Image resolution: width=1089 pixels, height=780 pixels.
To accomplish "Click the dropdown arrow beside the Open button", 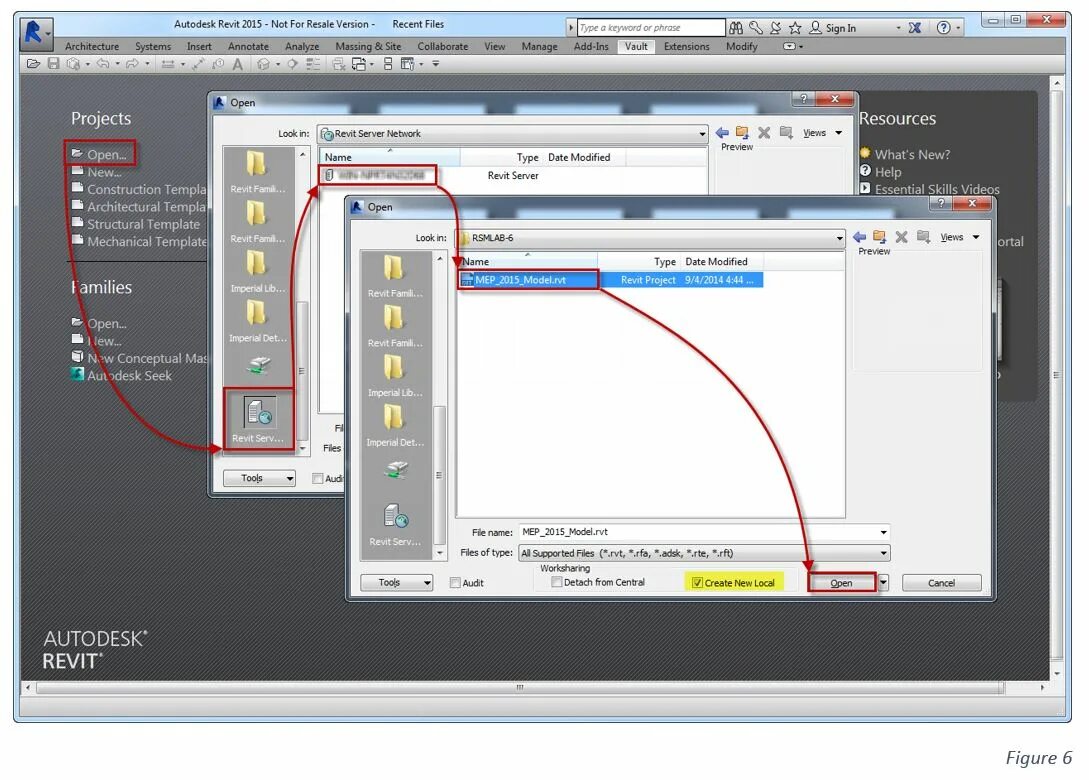I will 883,583.
